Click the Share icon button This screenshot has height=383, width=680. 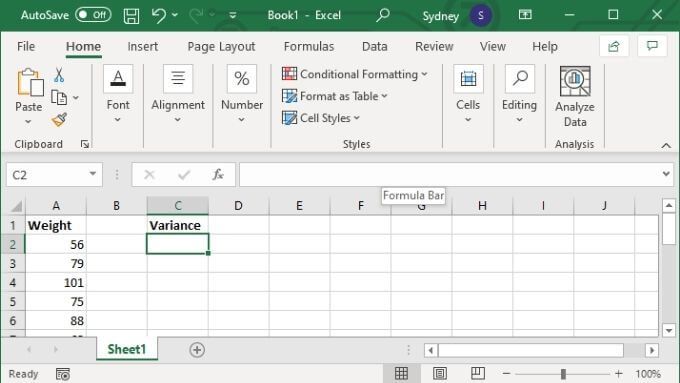click(x=614, y=46)
